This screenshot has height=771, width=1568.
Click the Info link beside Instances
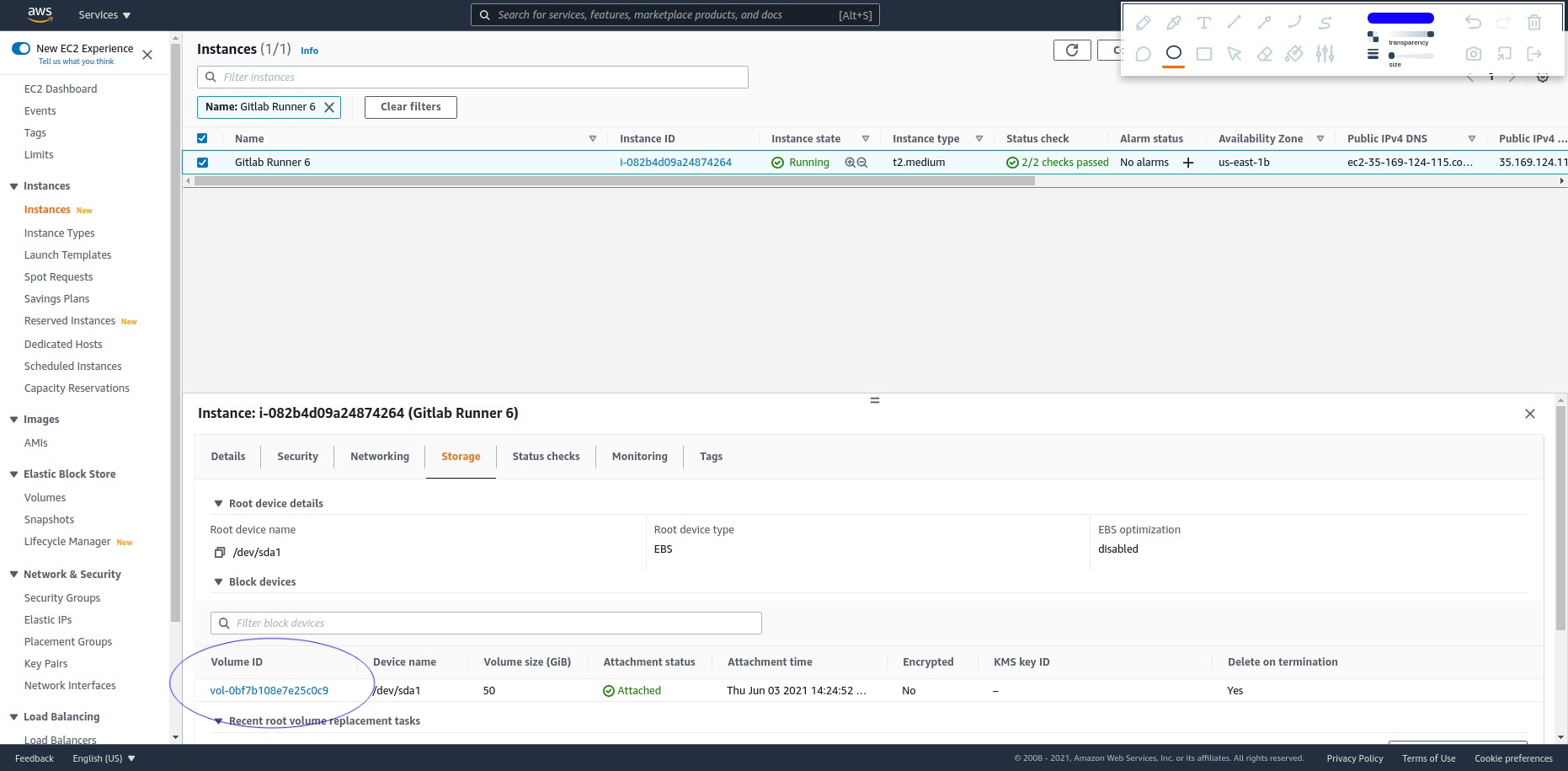point(310,51)
